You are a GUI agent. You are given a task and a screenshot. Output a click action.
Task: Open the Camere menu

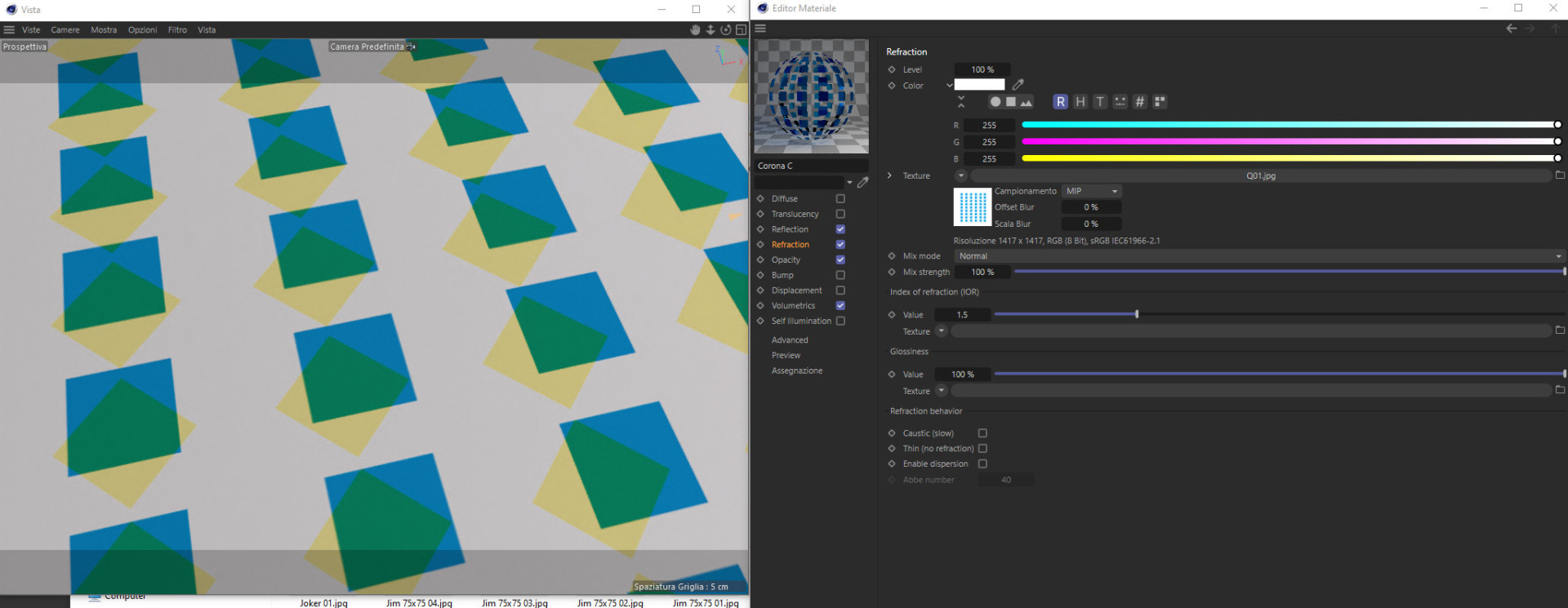click(x=65, y=30)
